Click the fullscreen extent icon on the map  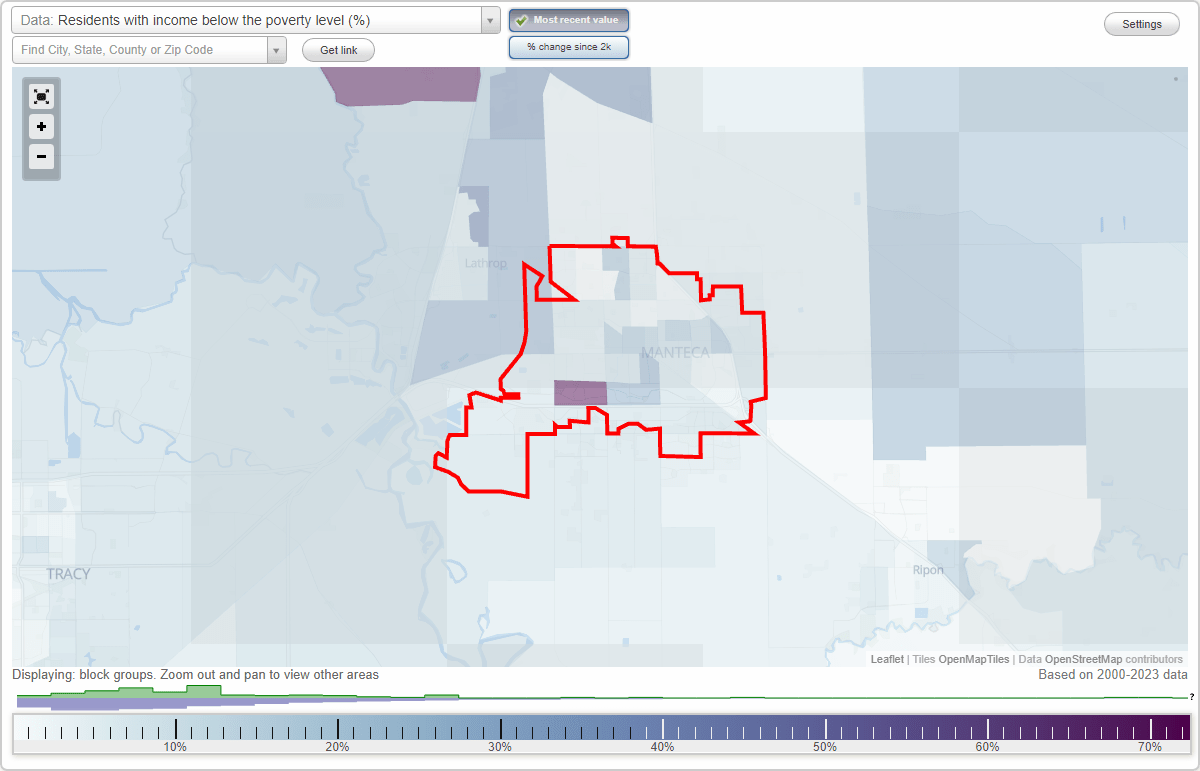point(41,96)
